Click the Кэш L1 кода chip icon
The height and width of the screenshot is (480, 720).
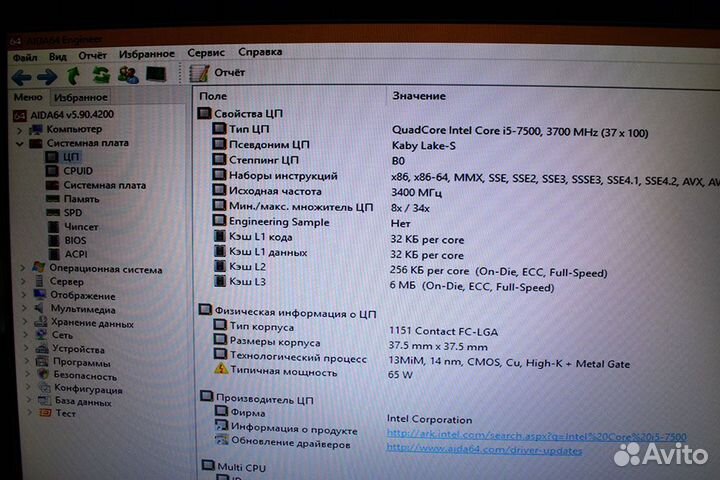coord(220,237)
